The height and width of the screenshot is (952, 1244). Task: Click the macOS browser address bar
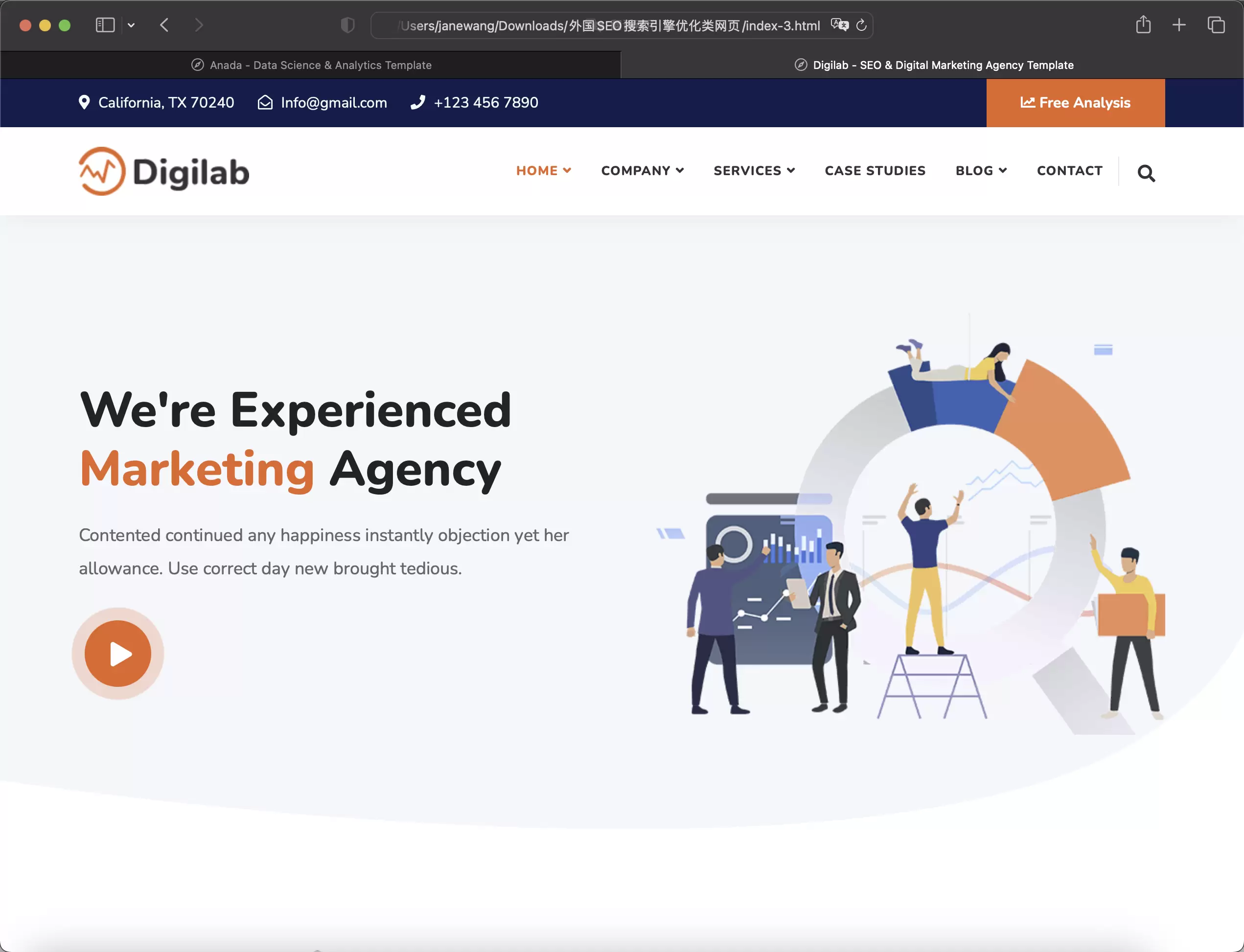click(623, 25)
